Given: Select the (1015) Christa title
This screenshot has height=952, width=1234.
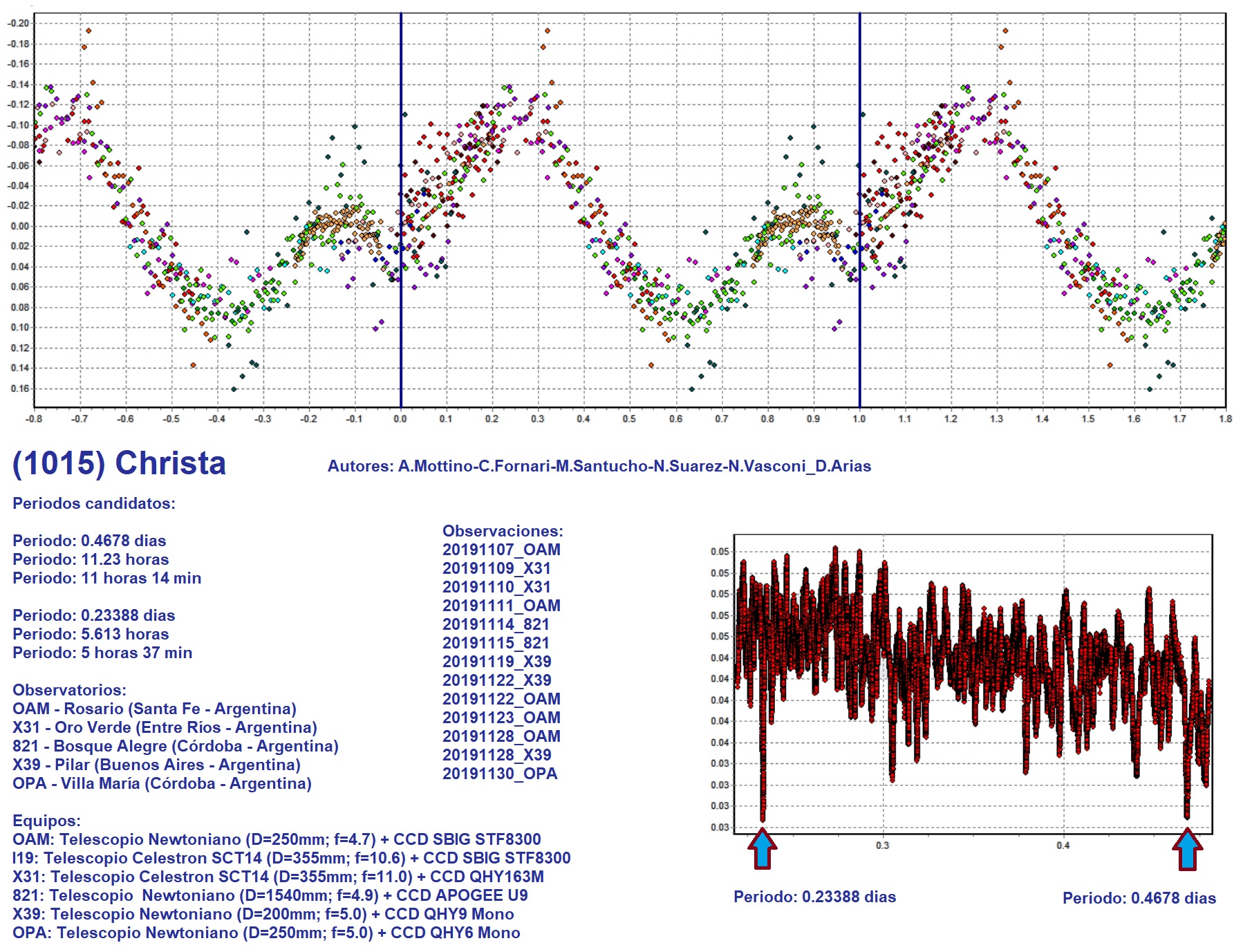Looking at the screenshot, I should click(x=119, y=463).
